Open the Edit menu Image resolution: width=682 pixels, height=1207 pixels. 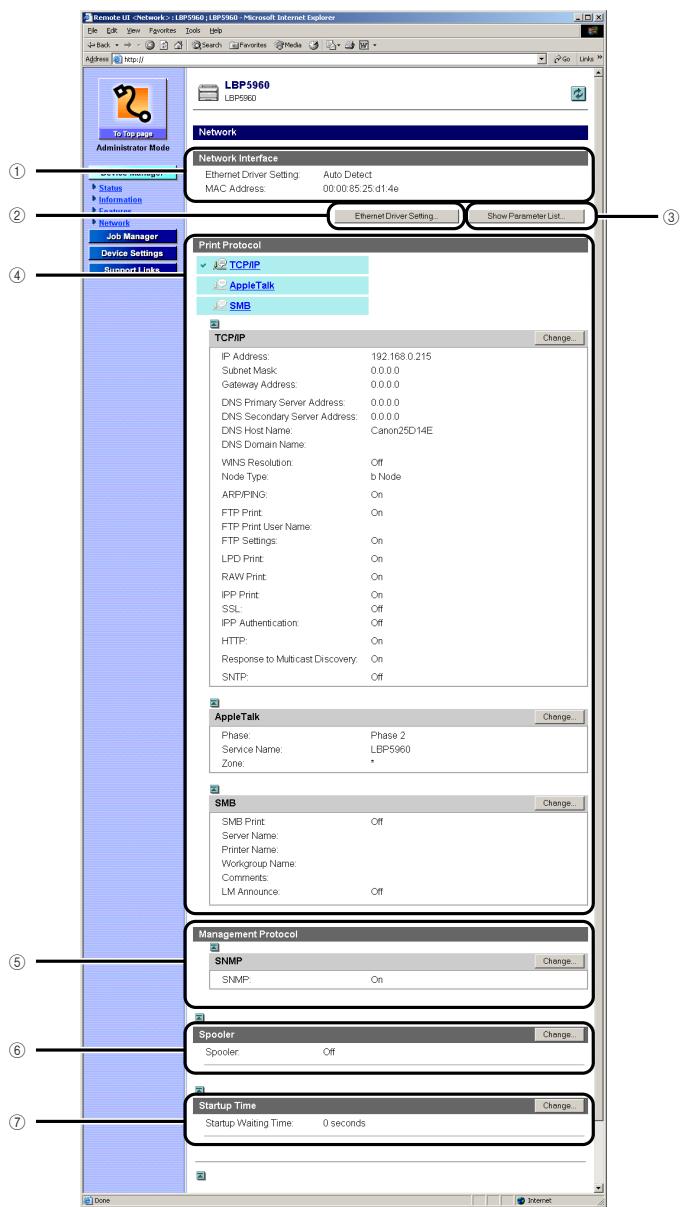click(x=110, y=31)
